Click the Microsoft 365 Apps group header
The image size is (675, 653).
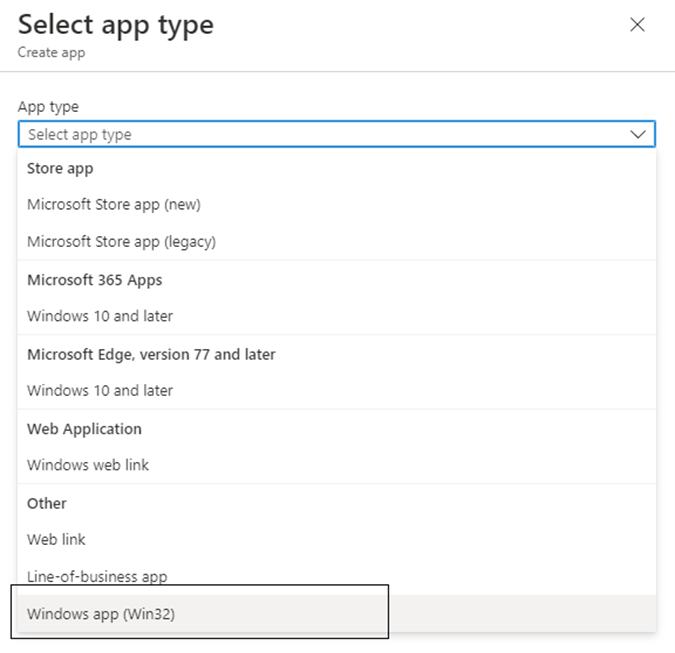[x=95, y=280]
